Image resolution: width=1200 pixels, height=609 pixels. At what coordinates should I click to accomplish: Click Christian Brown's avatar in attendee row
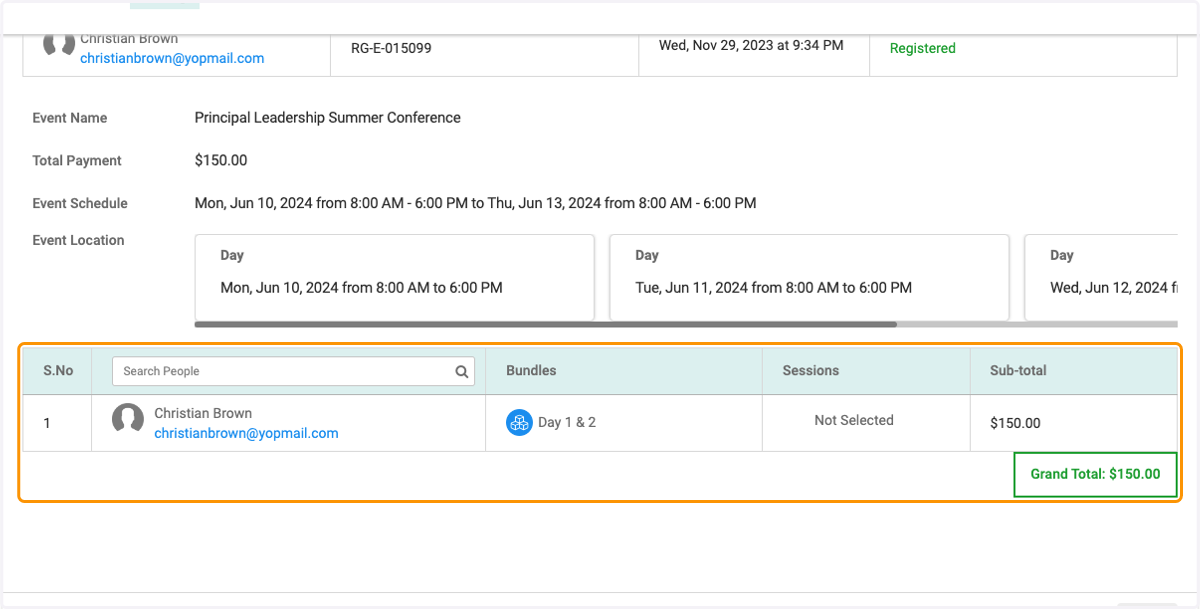tap(128, 418)
